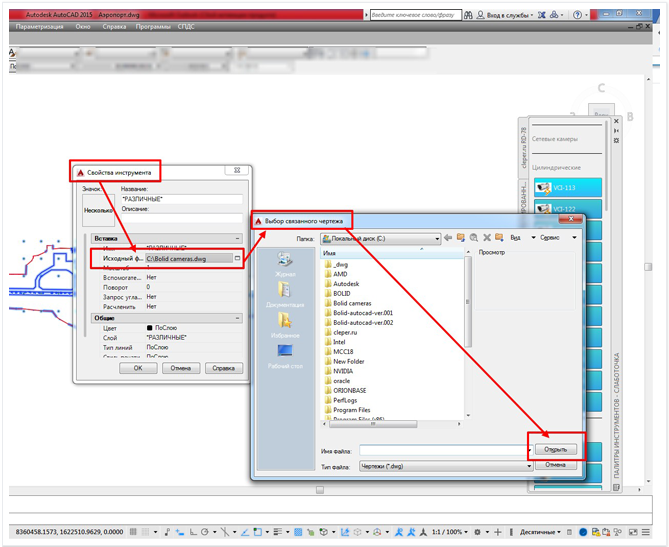The height and width of the screenshot is (547, 669).
Task: Toggle ortho mode in status bar
Action: pyautogui.click(x=193, y=532)
